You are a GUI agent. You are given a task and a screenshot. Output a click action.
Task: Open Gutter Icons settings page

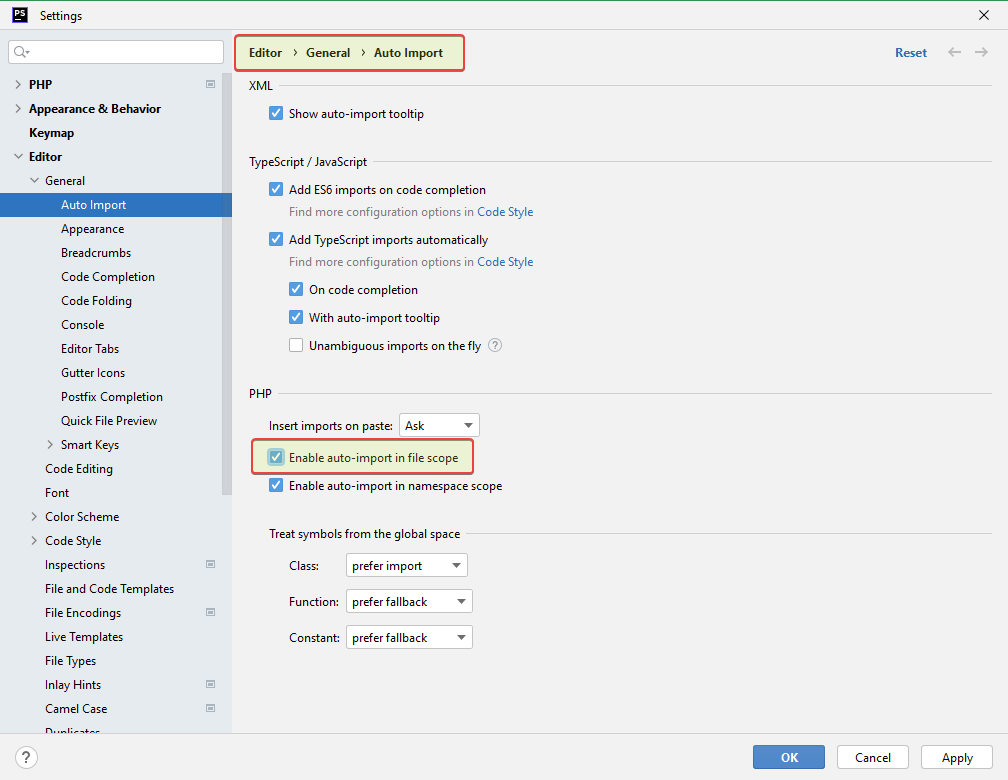[93, 372]
